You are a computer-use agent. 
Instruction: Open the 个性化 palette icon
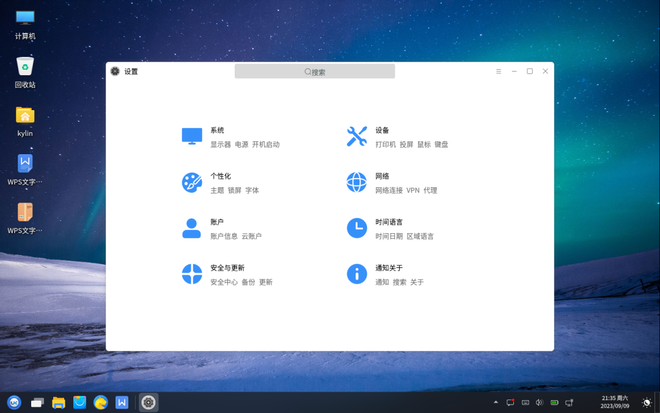[x=192, y=182]
